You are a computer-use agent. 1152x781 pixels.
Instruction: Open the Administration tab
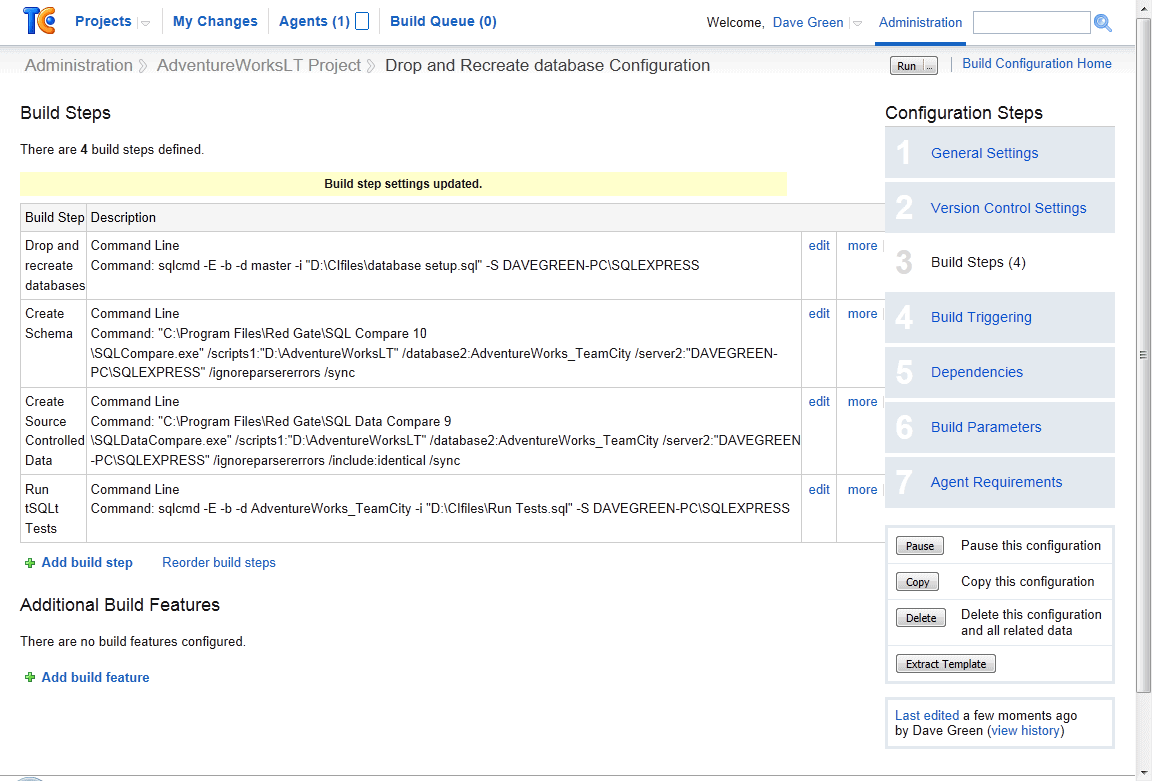pyautogui.click(x=920, y=23)
